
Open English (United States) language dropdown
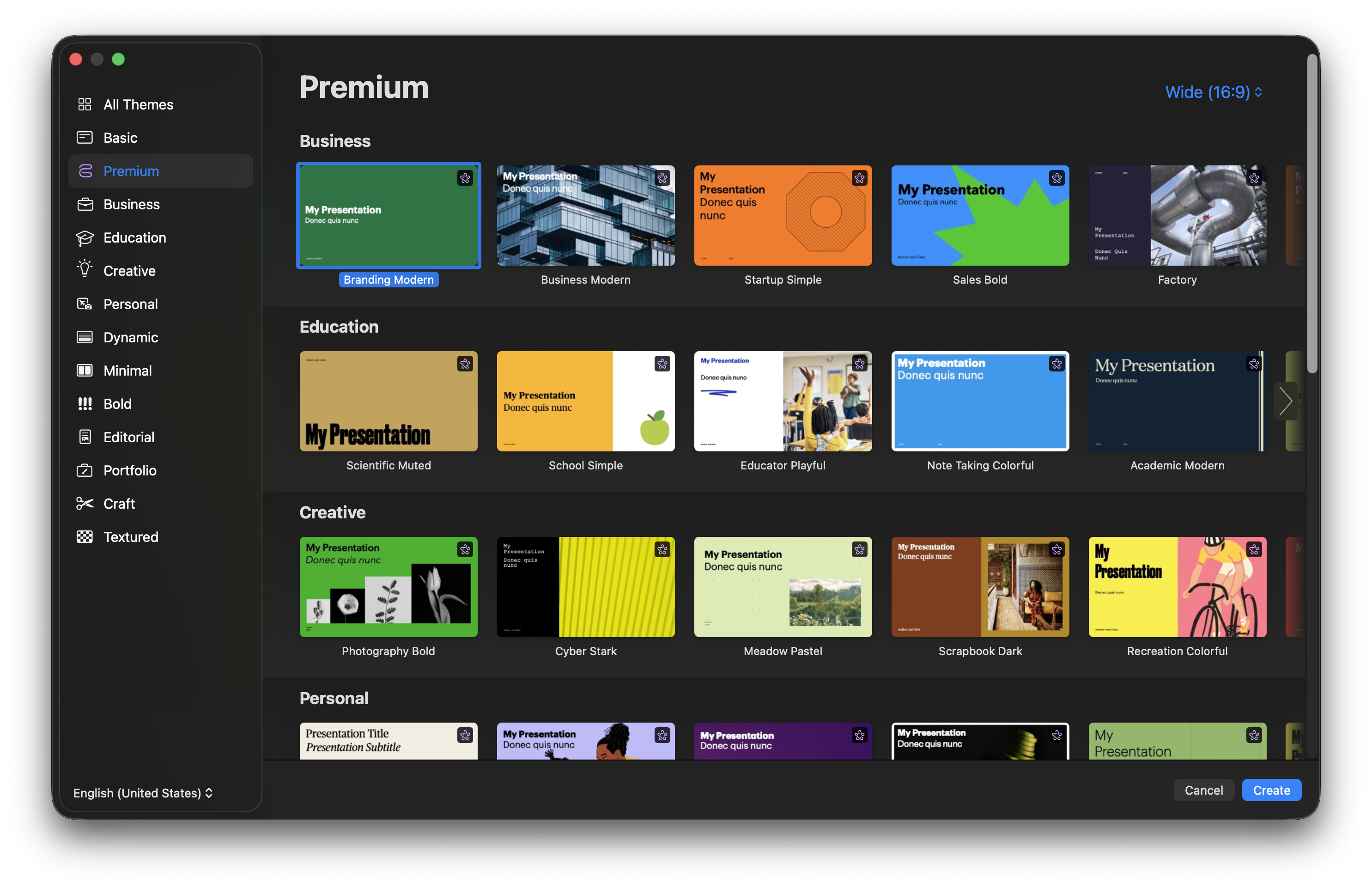[143, 793]
